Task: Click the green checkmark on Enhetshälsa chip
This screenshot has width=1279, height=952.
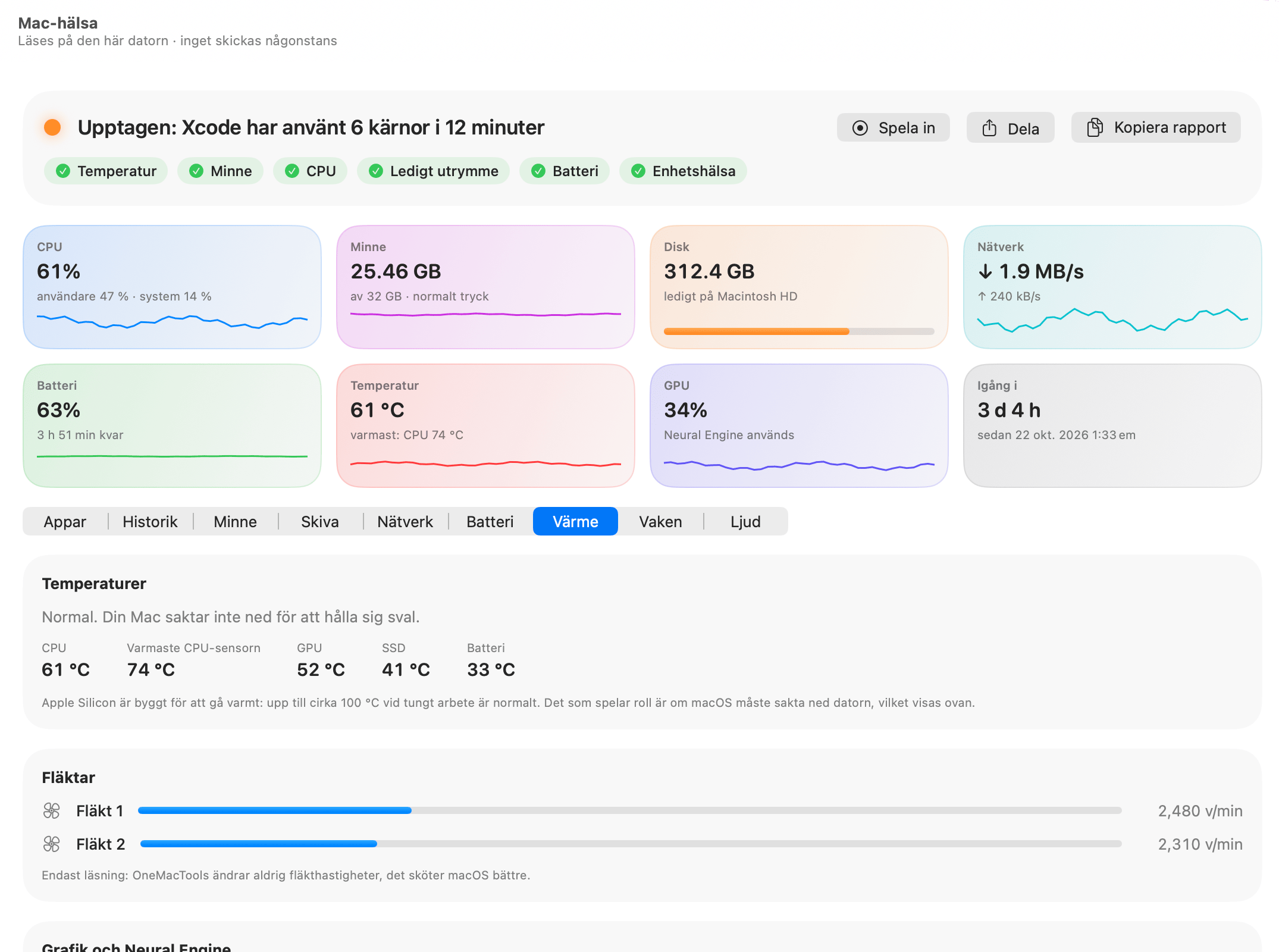Action: coord(638,171)
